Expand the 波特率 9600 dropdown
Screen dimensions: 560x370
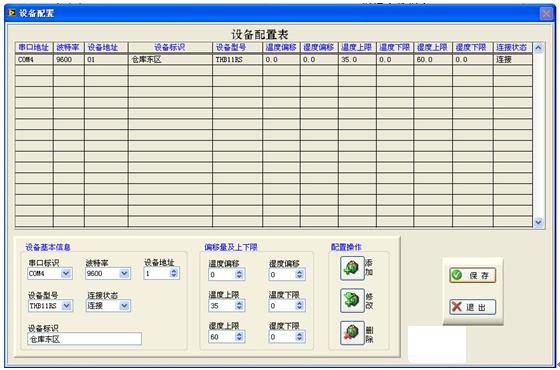[124, 274]
